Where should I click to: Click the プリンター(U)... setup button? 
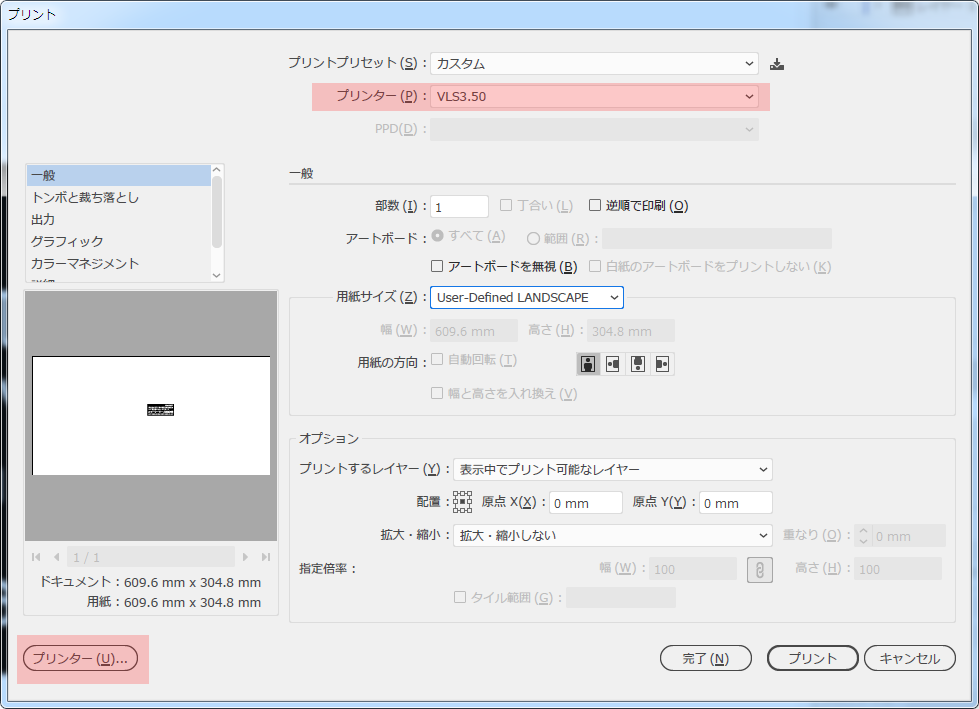80,659
